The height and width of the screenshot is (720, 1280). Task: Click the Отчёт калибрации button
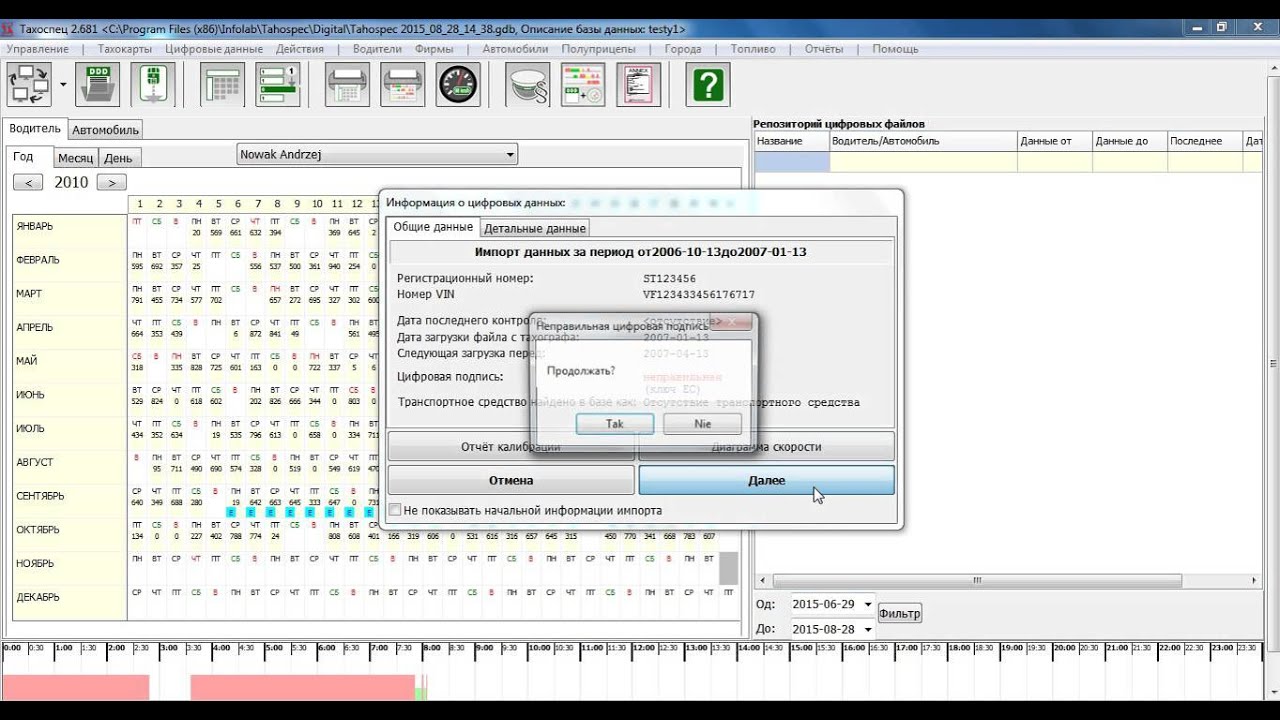coord(511,447)
